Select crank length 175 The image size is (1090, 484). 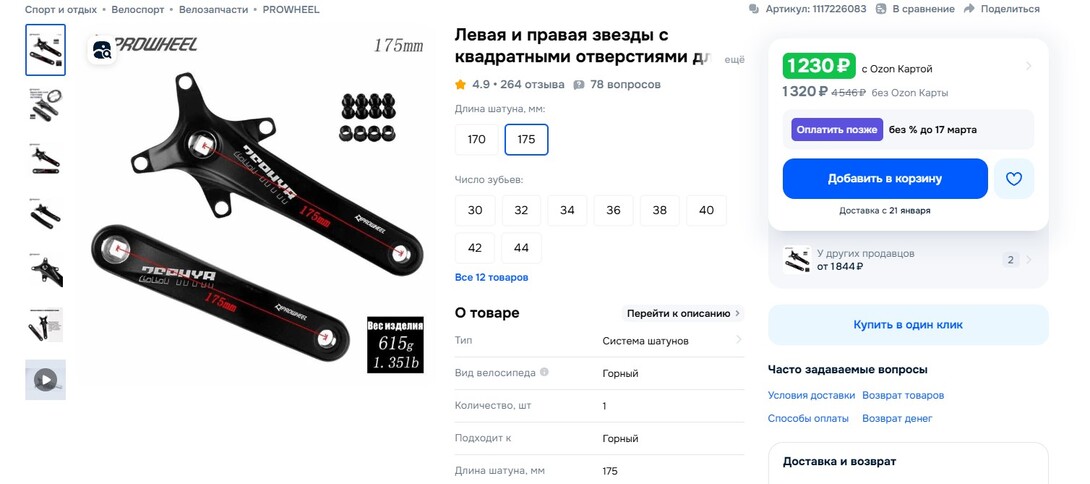coord(526,139)
